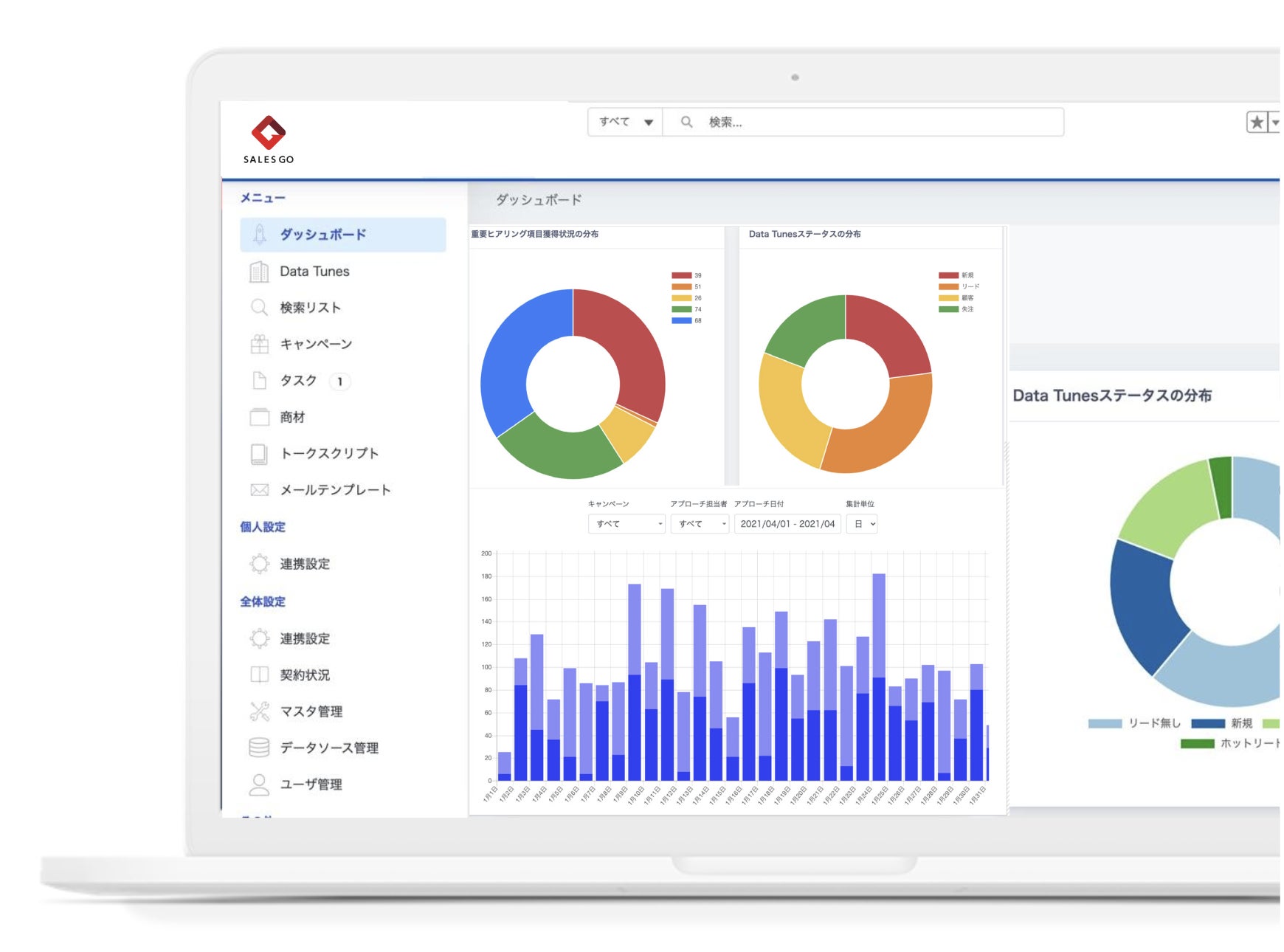Click the トークスクリプト book icon

click(259, 454)
